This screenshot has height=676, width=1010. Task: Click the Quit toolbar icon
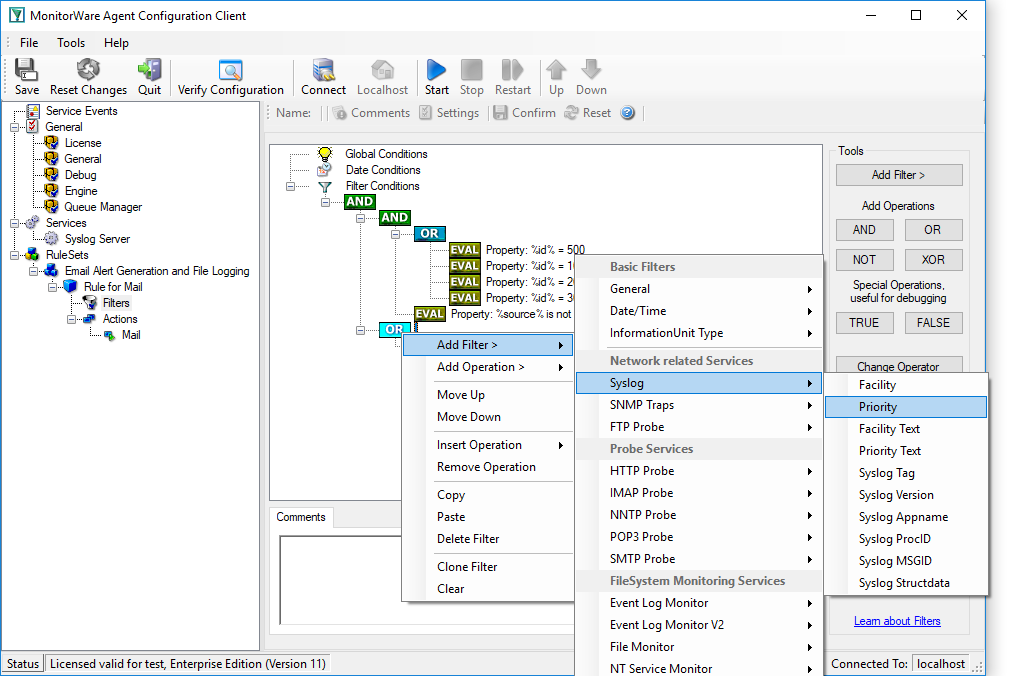[149, 70]
